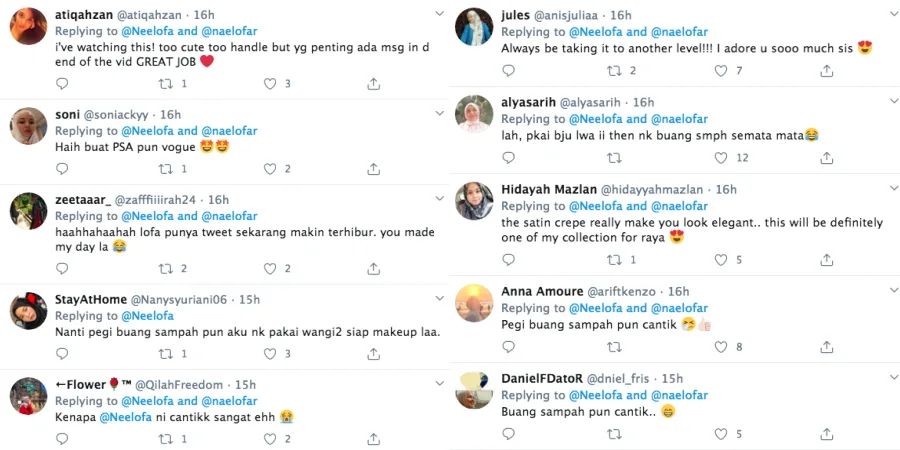Like atiqahzan's tweet with heart icon

270,84
